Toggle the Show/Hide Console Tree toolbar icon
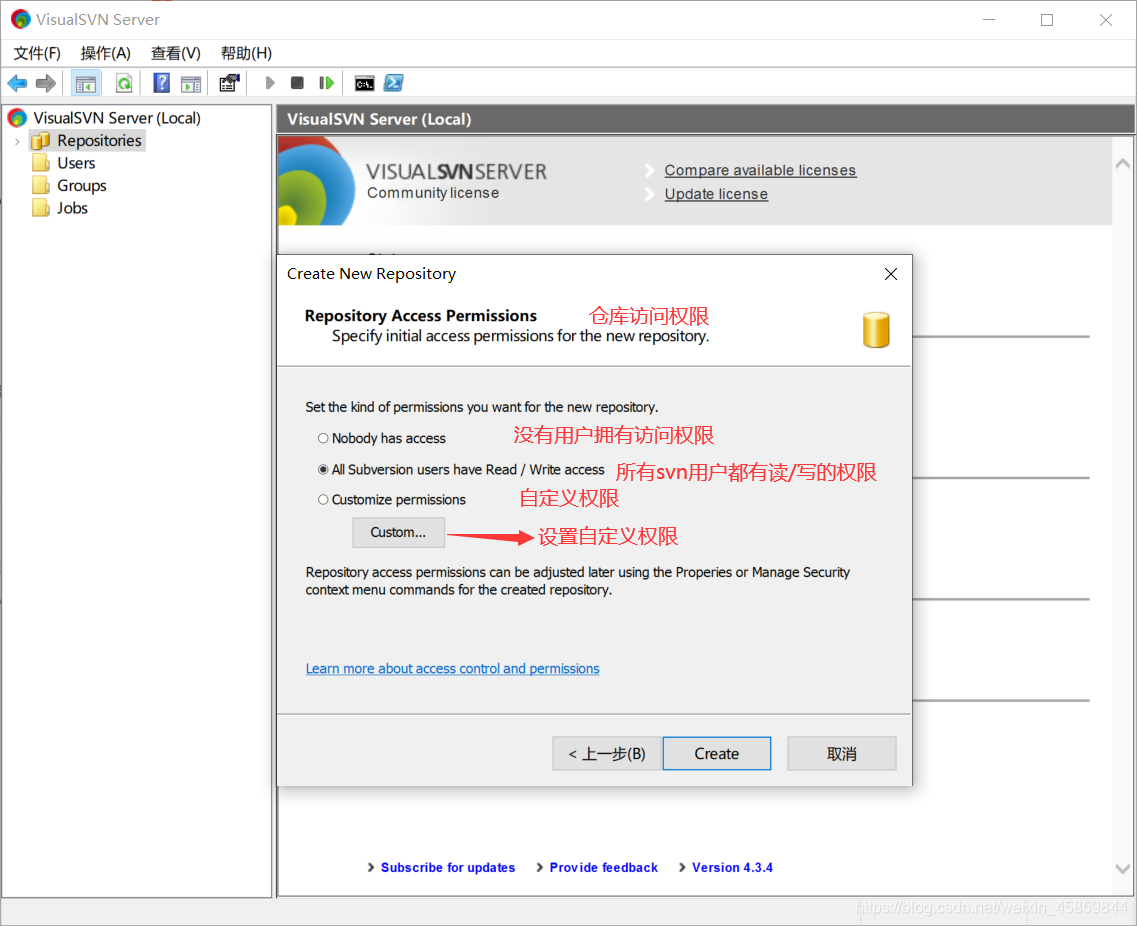Screen dimensions: 1137x926 click(86, 83)
